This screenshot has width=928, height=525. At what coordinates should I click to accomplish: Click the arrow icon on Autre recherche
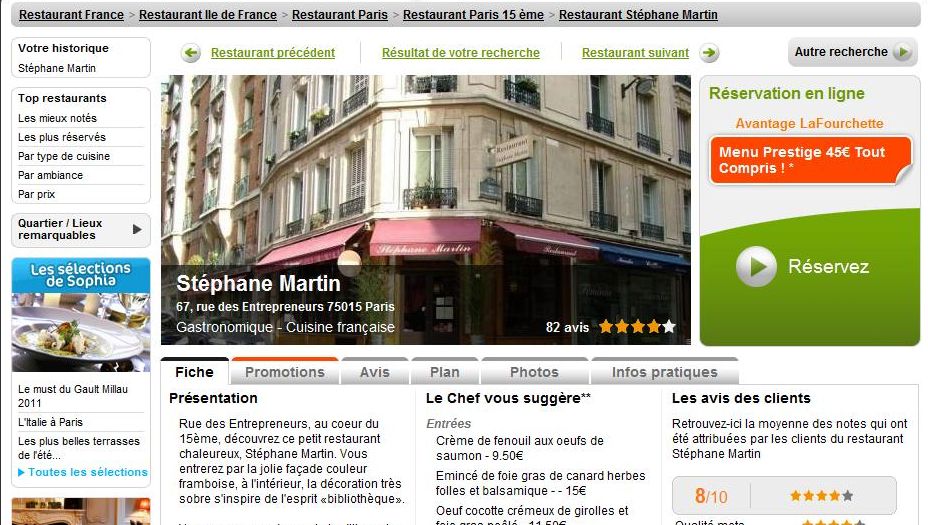coord(902,52)
